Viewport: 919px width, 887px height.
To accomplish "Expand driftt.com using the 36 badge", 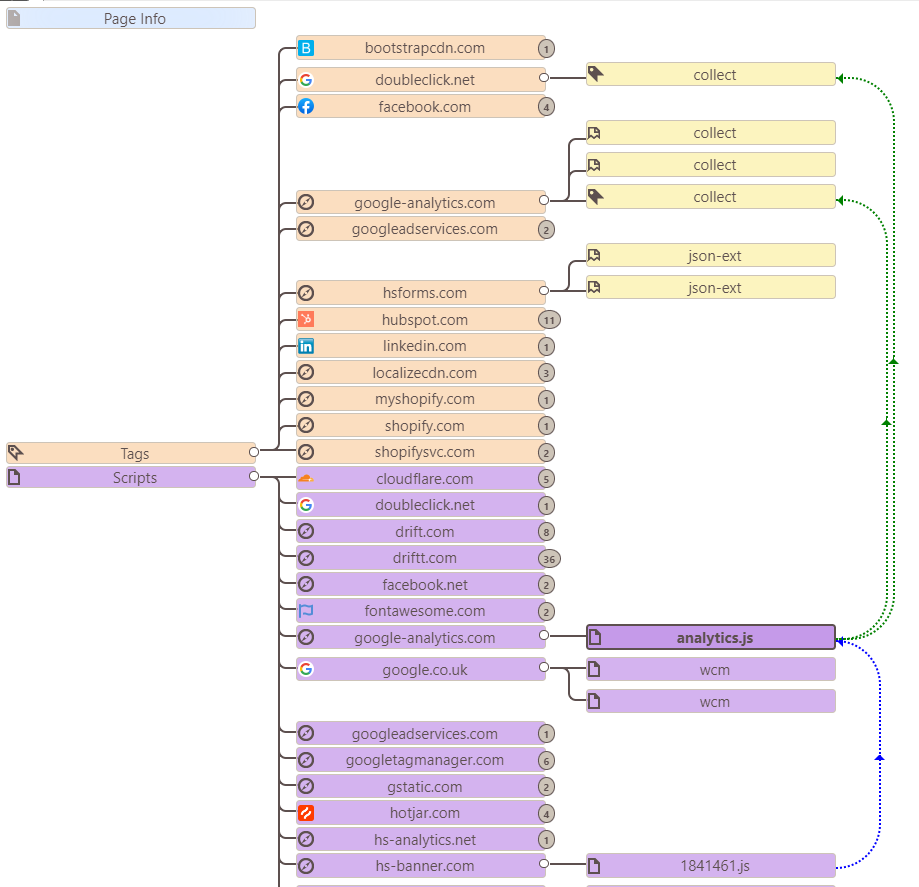I will (x=549, y=559).
